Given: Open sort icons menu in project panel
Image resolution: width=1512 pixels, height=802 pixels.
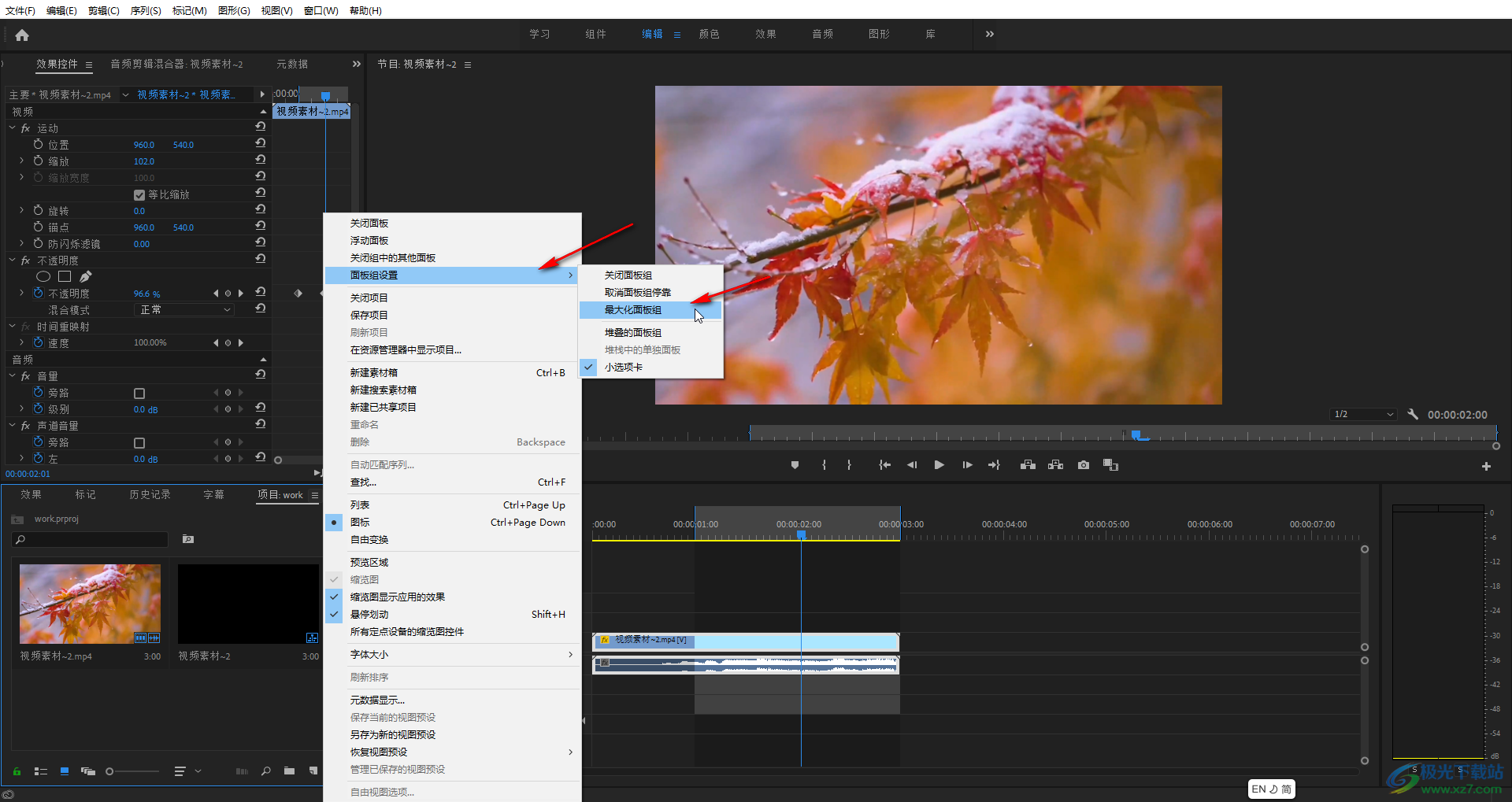Looking at the screenshot, I should [180, 771].
